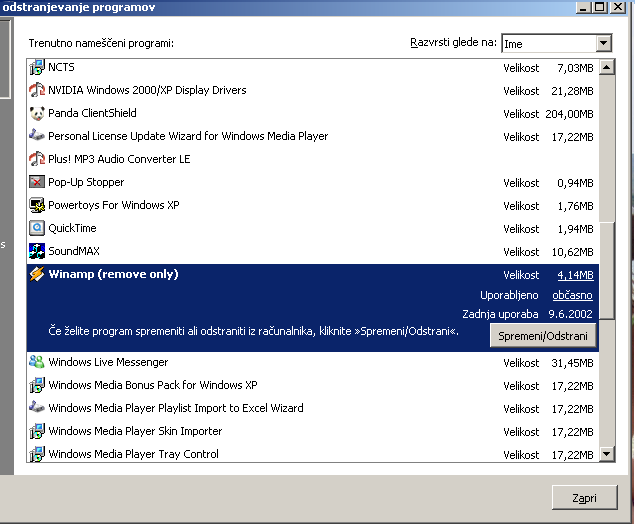This screenshot has width=635, height=526.
Task: Click the Windows Live Messenger icon
Action: 37,362
